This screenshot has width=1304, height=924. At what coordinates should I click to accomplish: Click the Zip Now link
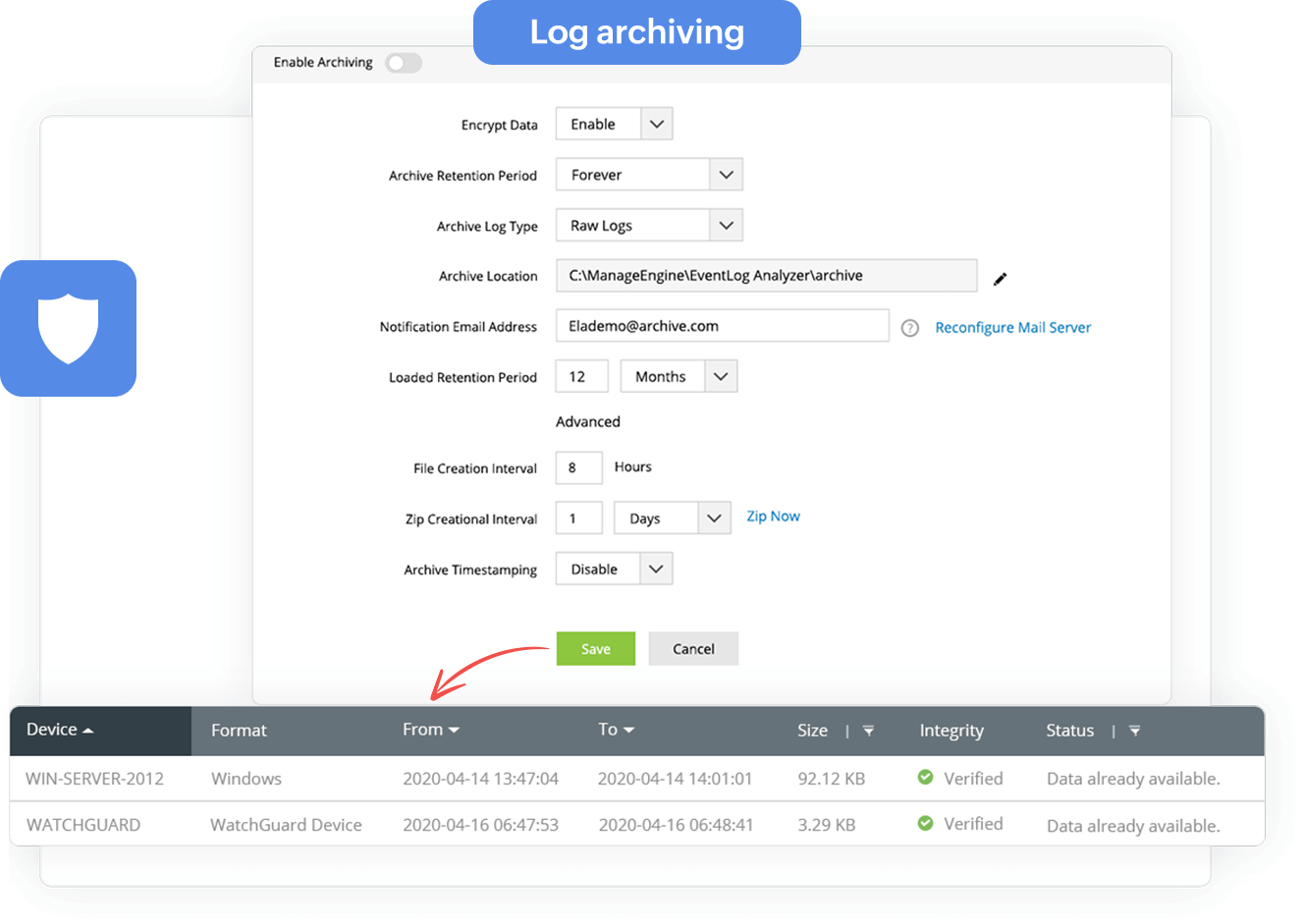tap(773, 516)
